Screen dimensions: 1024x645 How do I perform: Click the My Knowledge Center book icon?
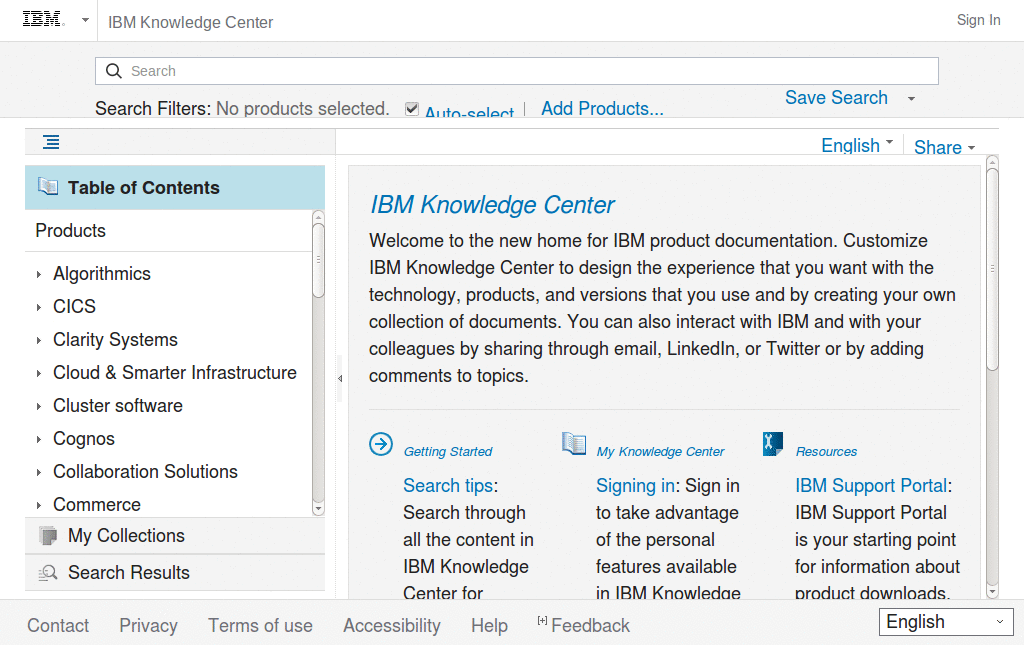click(x=574, y=443)
